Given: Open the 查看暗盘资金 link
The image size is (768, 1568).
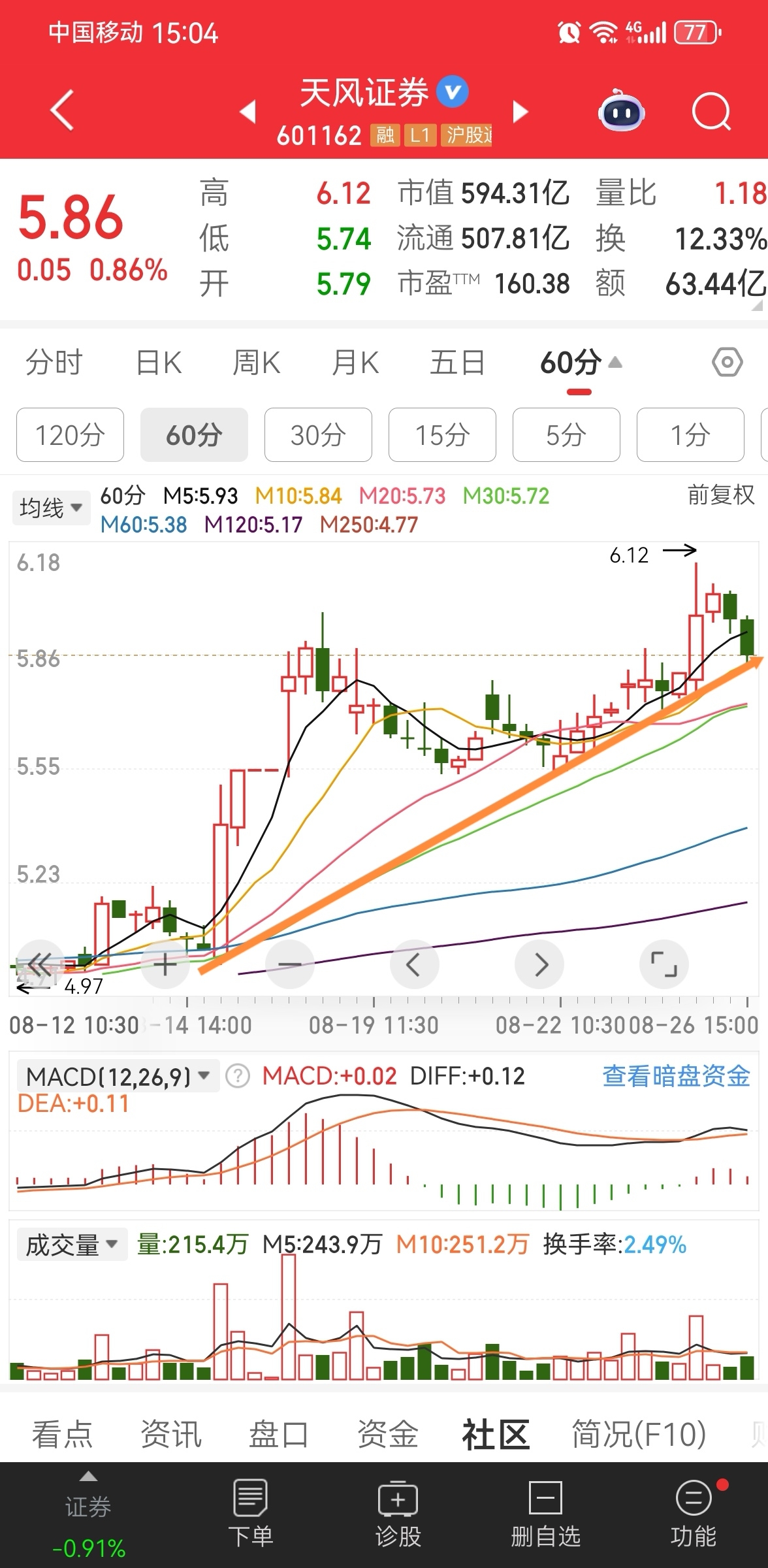Looking at the screenshot, I should 676,1076.
